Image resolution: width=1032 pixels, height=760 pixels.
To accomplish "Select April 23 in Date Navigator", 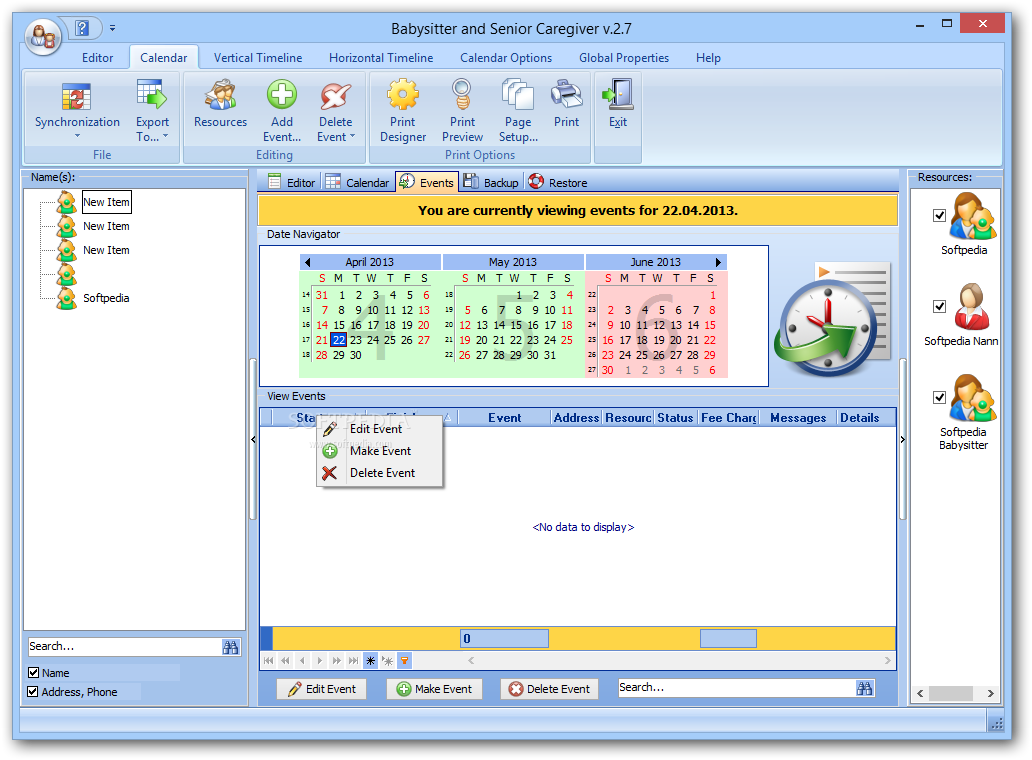I will [x=355, y=340].
